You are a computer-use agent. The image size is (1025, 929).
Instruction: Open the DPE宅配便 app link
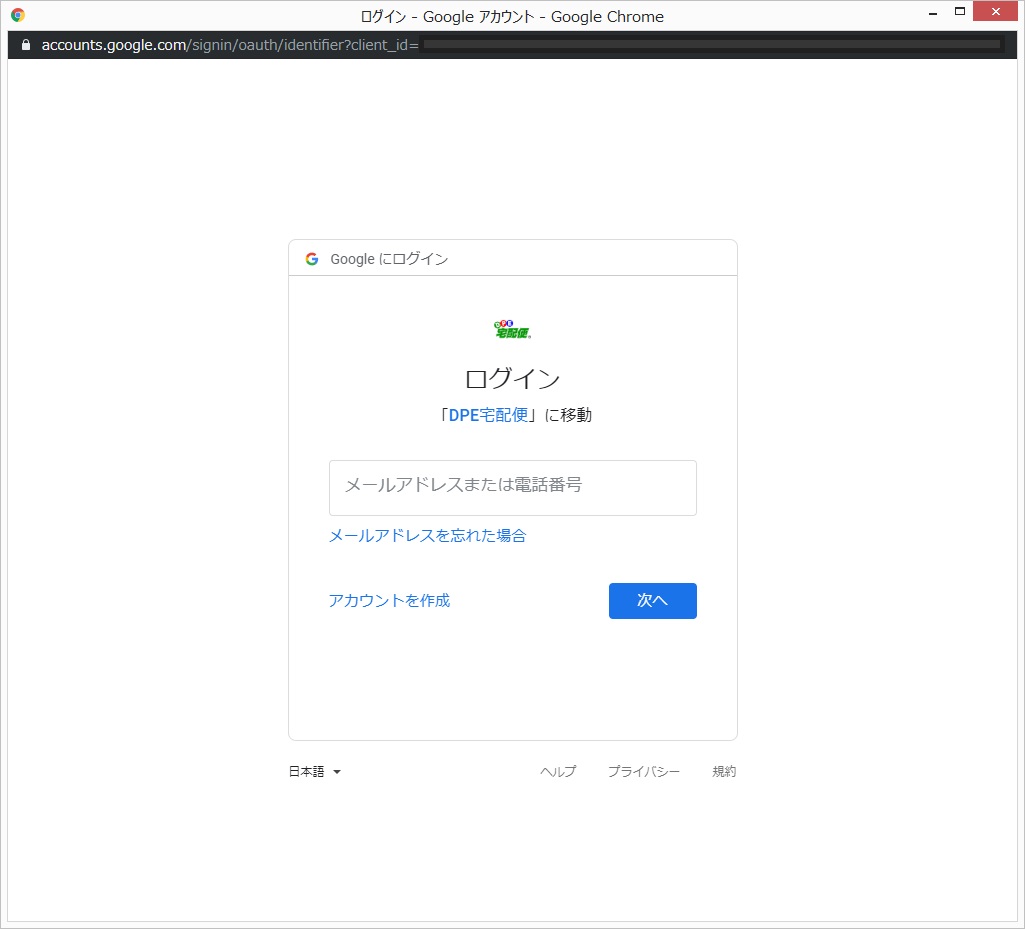(488, 415)
